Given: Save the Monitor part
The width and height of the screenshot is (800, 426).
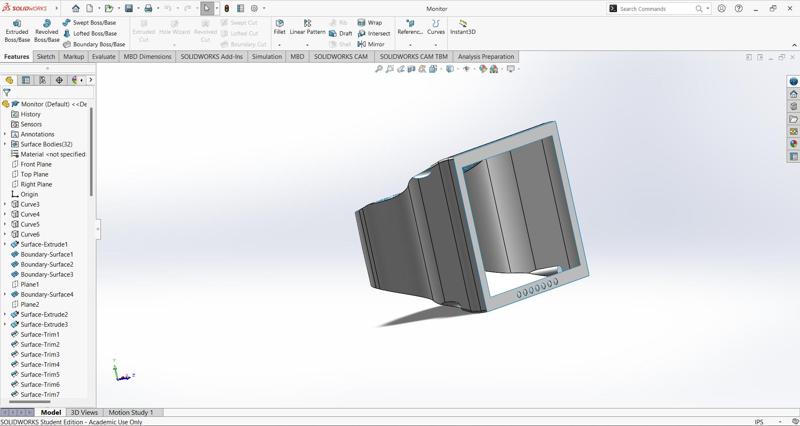Looking at the screenshot, I should (x=129, y=9).
